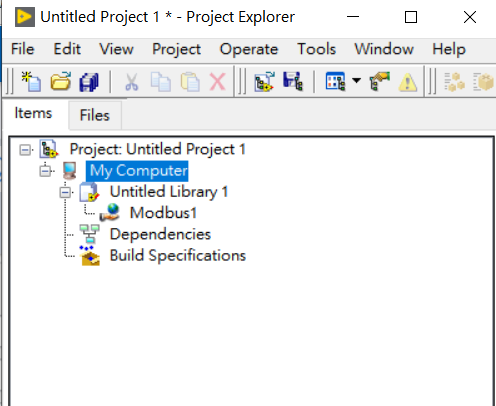Collapse the My Computer tree node

pyautogui.click(x=45, y=171)
